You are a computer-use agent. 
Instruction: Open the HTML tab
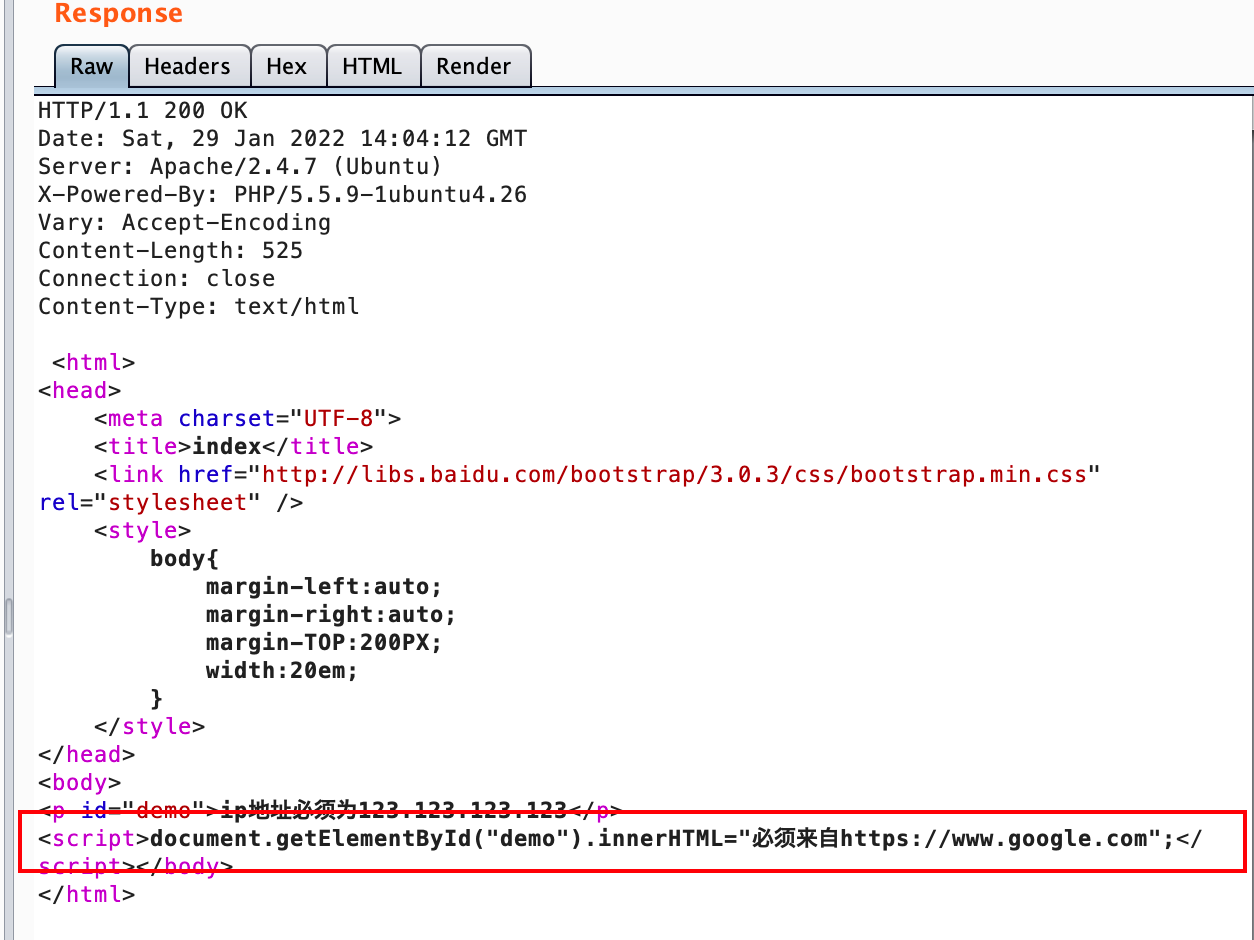click(373, 66)
